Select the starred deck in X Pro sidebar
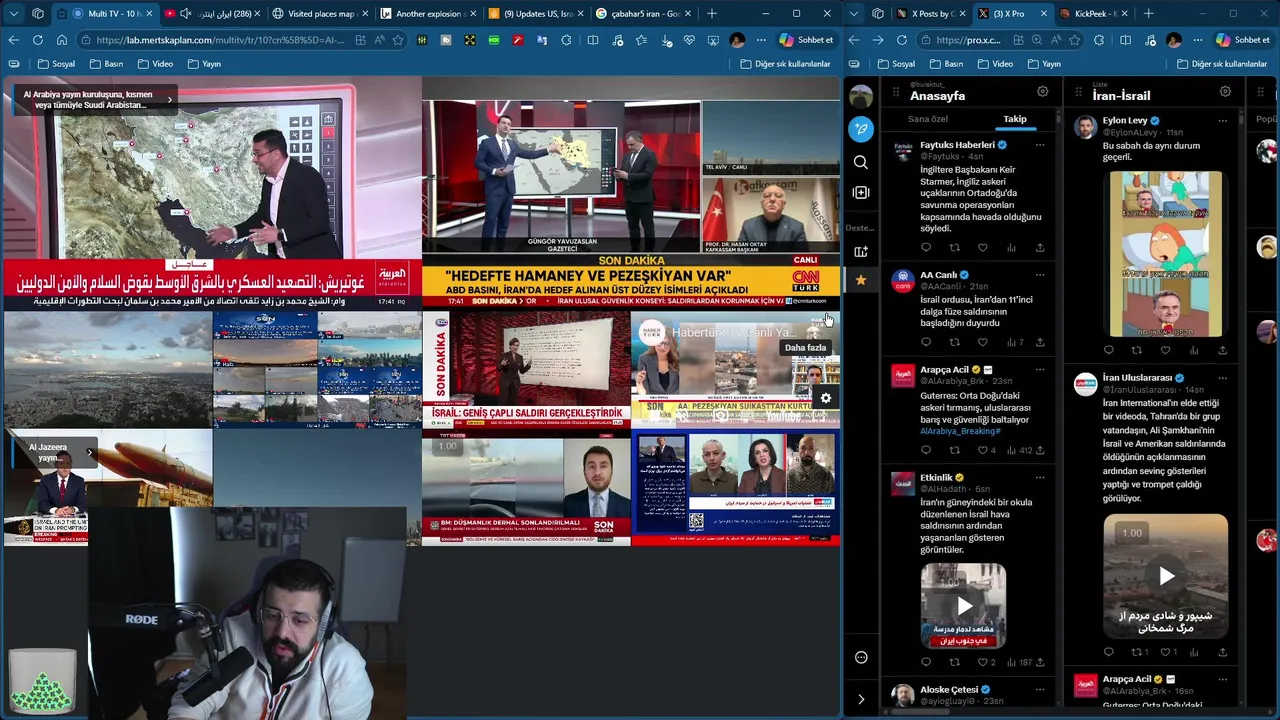This screenshot has width=1280, height=720. point(861,280)
